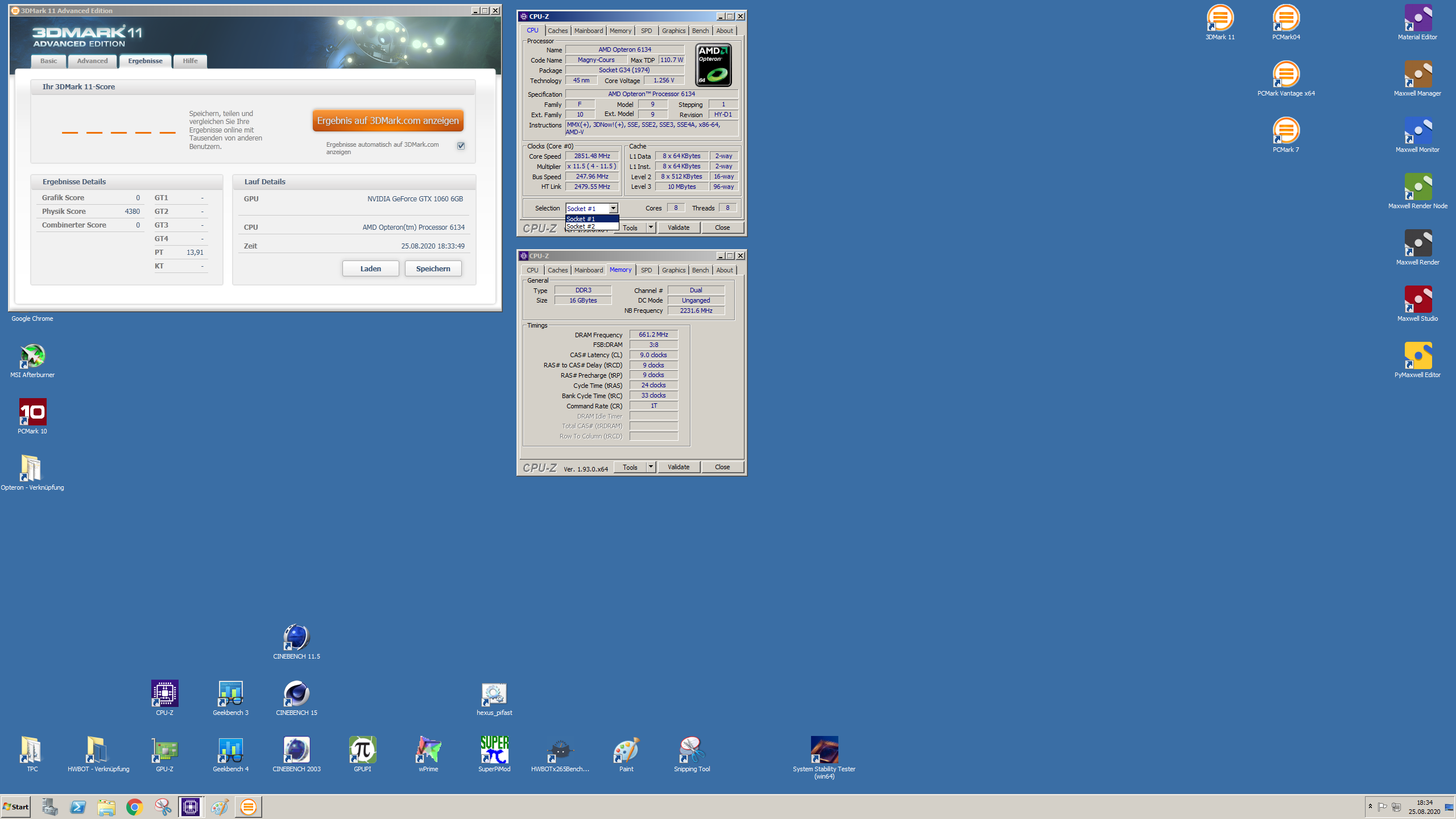Choose Socket #2 from the open list
The width and height of the screenshot is (1456, 819).
coord(591,226)
